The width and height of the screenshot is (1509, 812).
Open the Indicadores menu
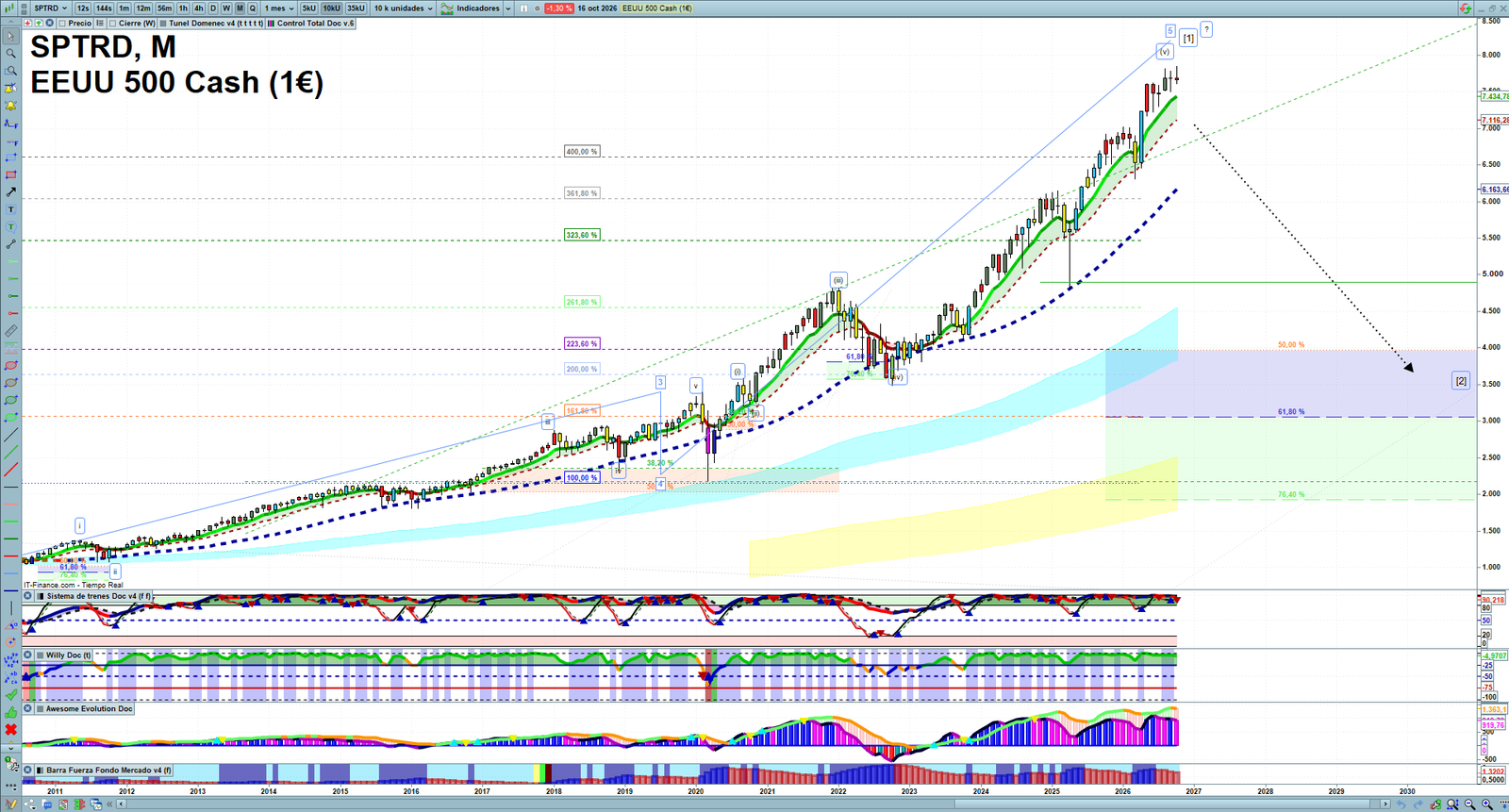(472, 8)
